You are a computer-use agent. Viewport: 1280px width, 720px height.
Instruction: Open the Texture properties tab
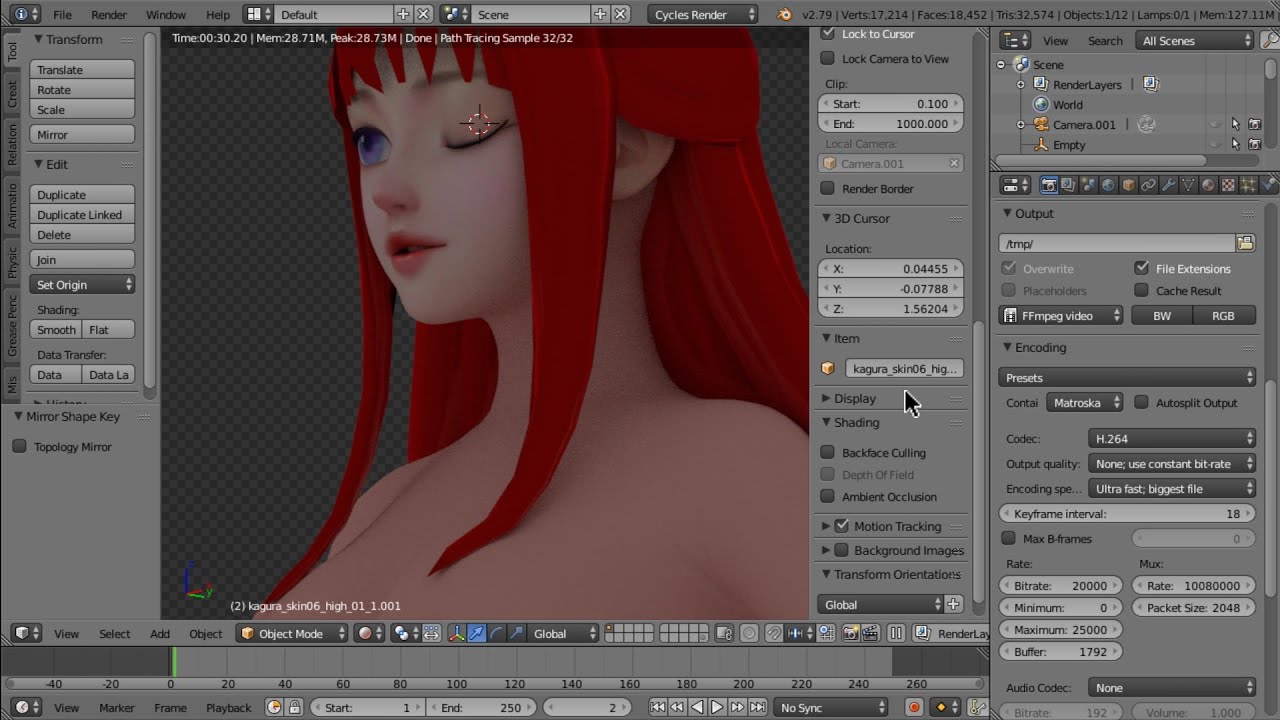coord(1228,185)
